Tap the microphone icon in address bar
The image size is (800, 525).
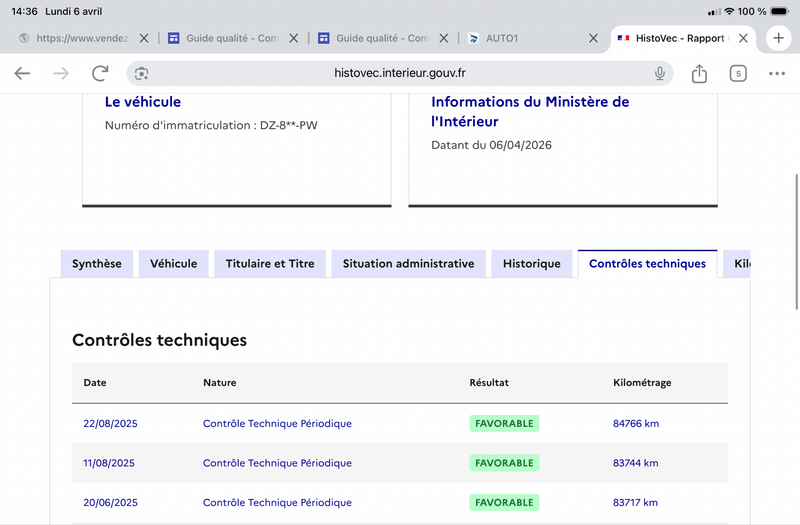[x=660, y=73]
